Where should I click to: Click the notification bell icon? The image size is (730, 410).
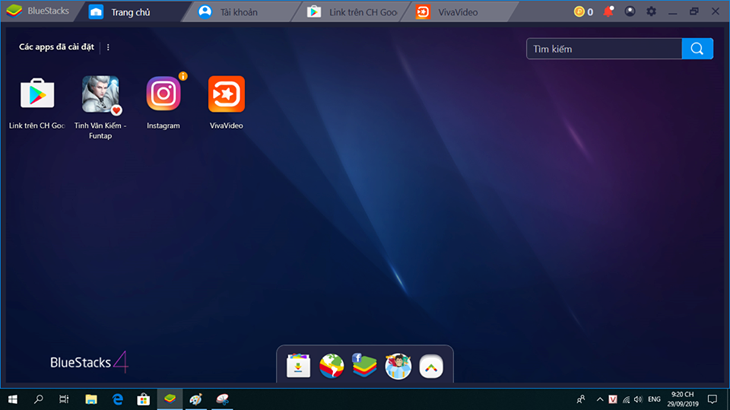[x=608, y=12]
